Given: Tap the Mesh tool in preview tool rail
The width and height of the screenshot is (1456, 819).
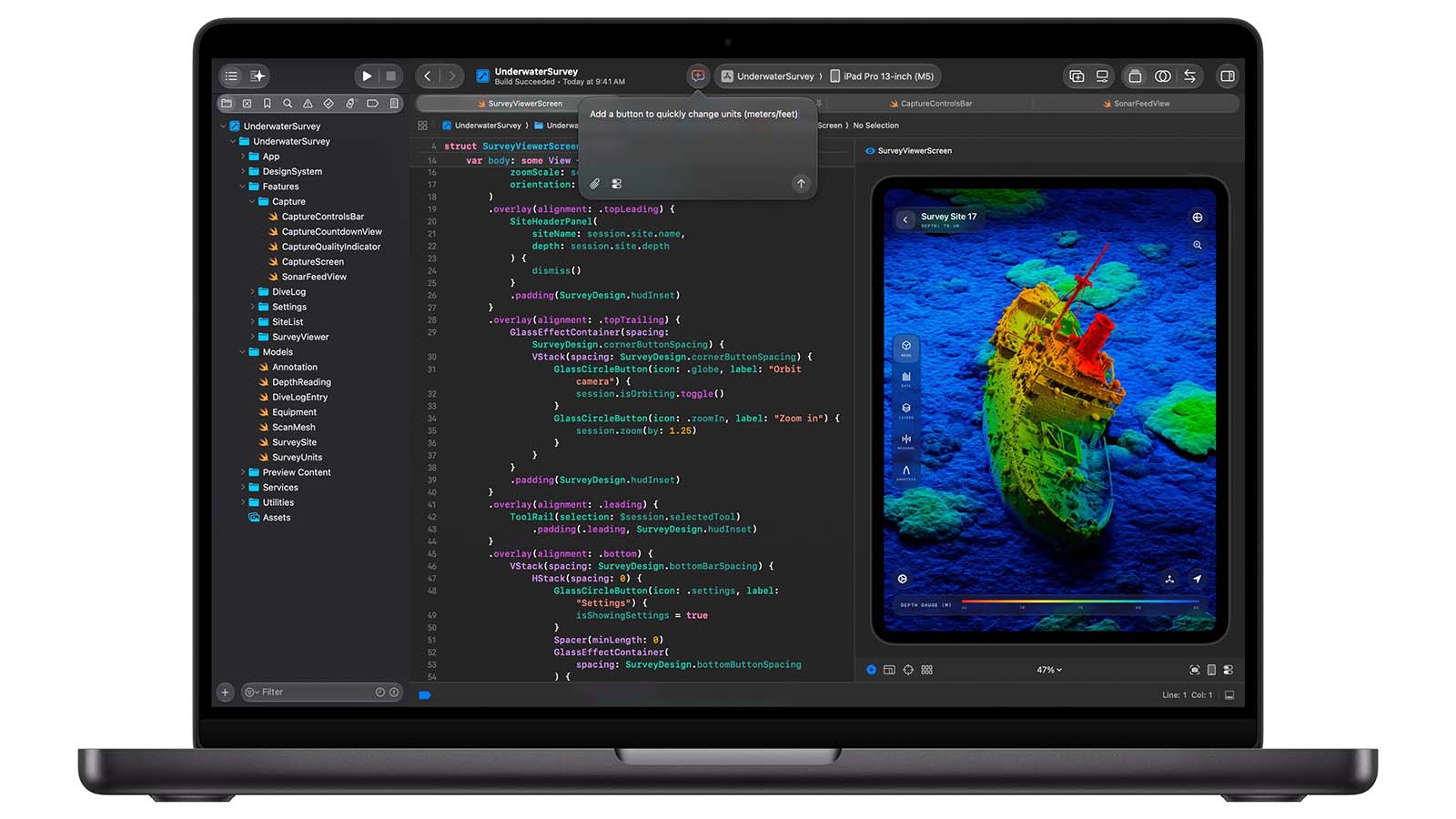Looking at the screenshot, I should pyautogui.click(x=906, y=349).
